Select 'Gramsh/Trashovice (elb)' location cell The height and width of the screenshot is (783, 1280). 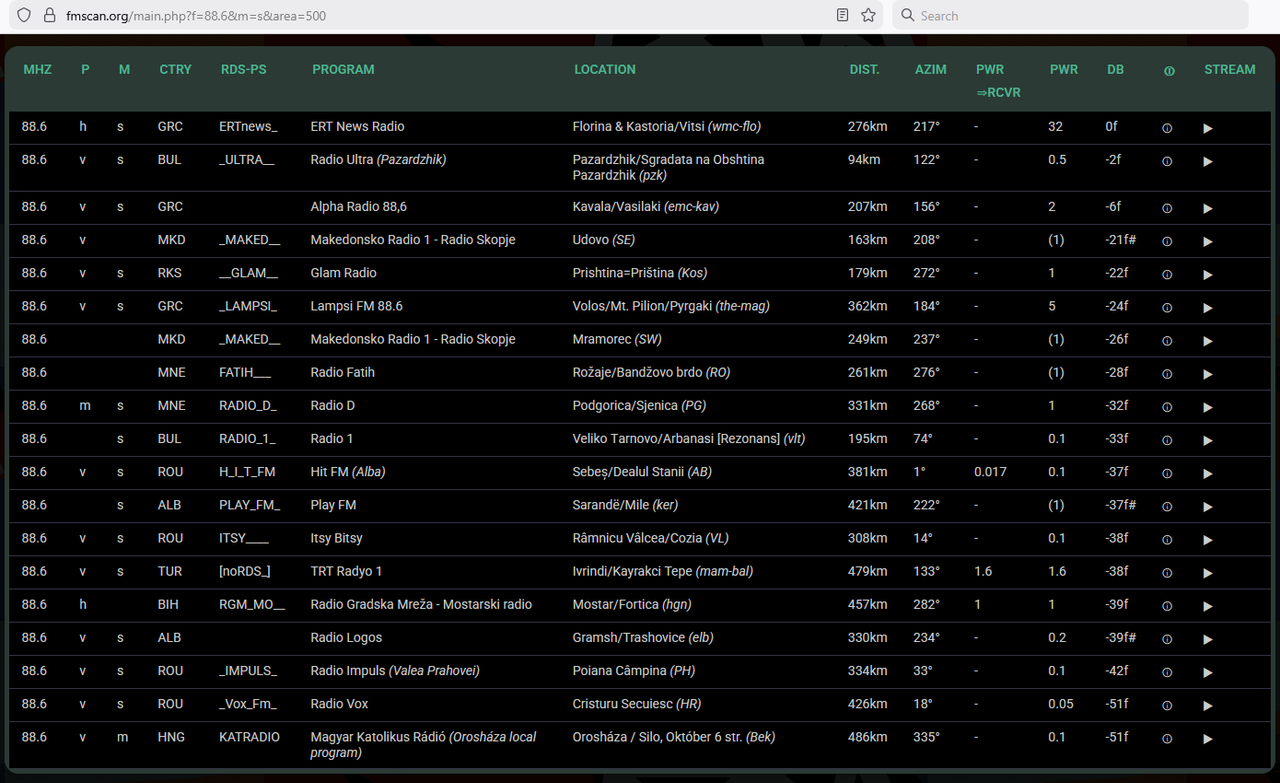643,637
